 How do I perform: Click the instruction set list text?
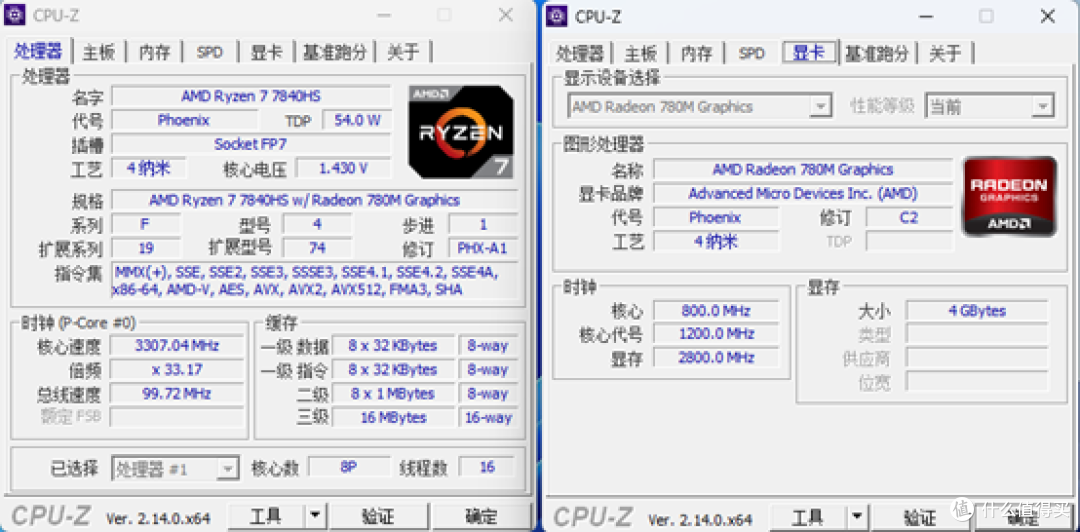[314, 281]
